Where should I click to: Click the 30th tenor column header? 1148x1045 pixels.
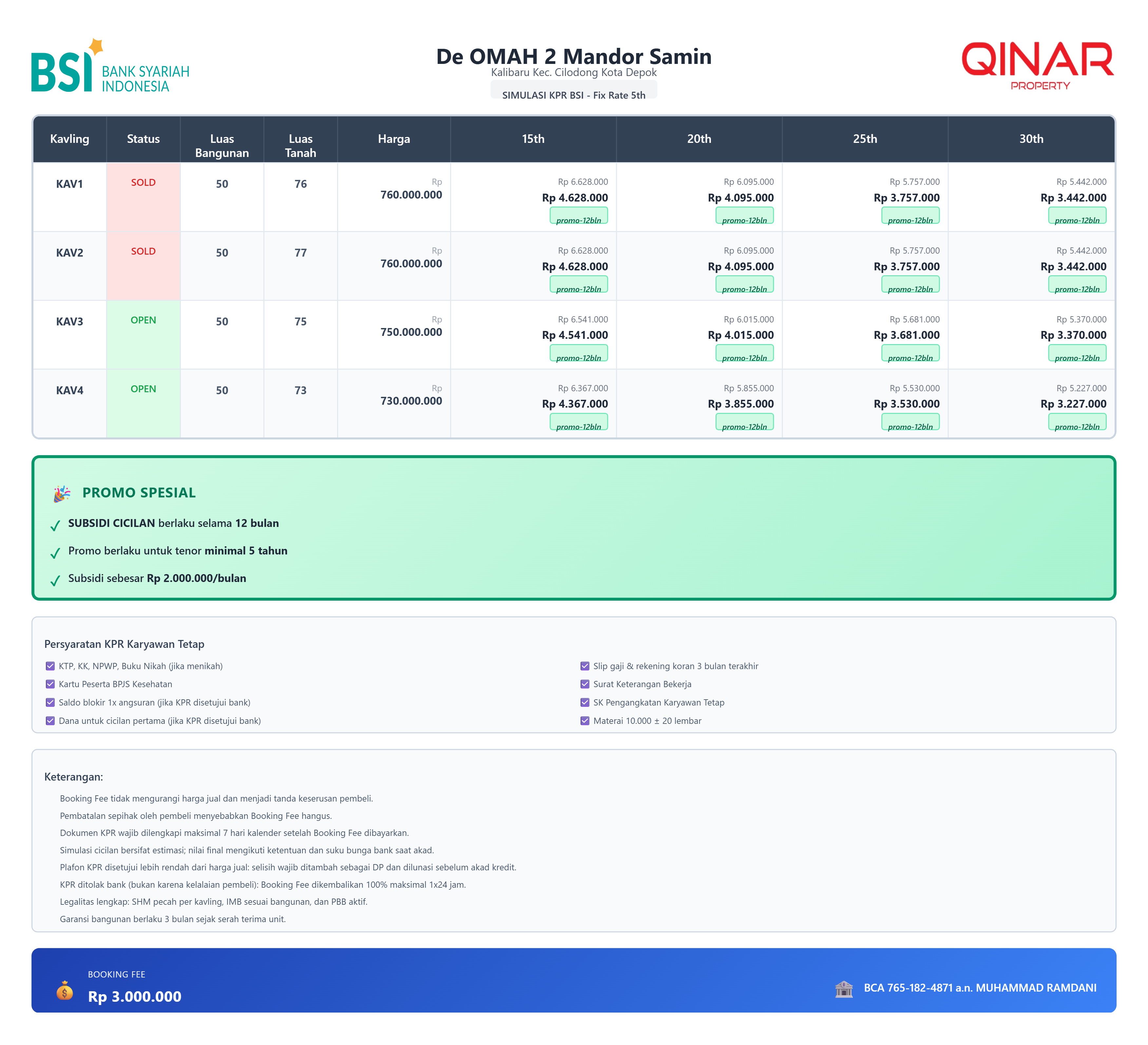(x=1031, y=139)
